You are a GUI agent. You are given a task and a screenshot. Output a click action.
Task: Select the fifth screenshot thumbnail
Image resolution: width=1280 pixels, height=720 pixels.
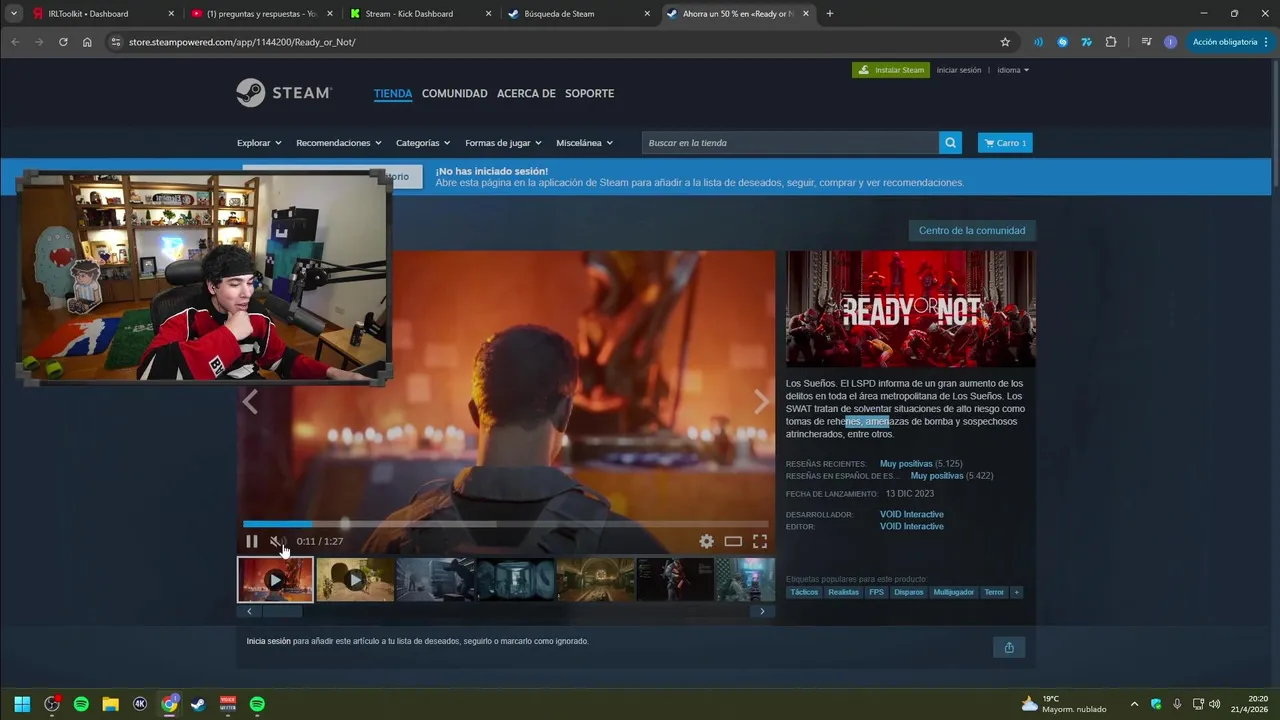click(595, 580)
